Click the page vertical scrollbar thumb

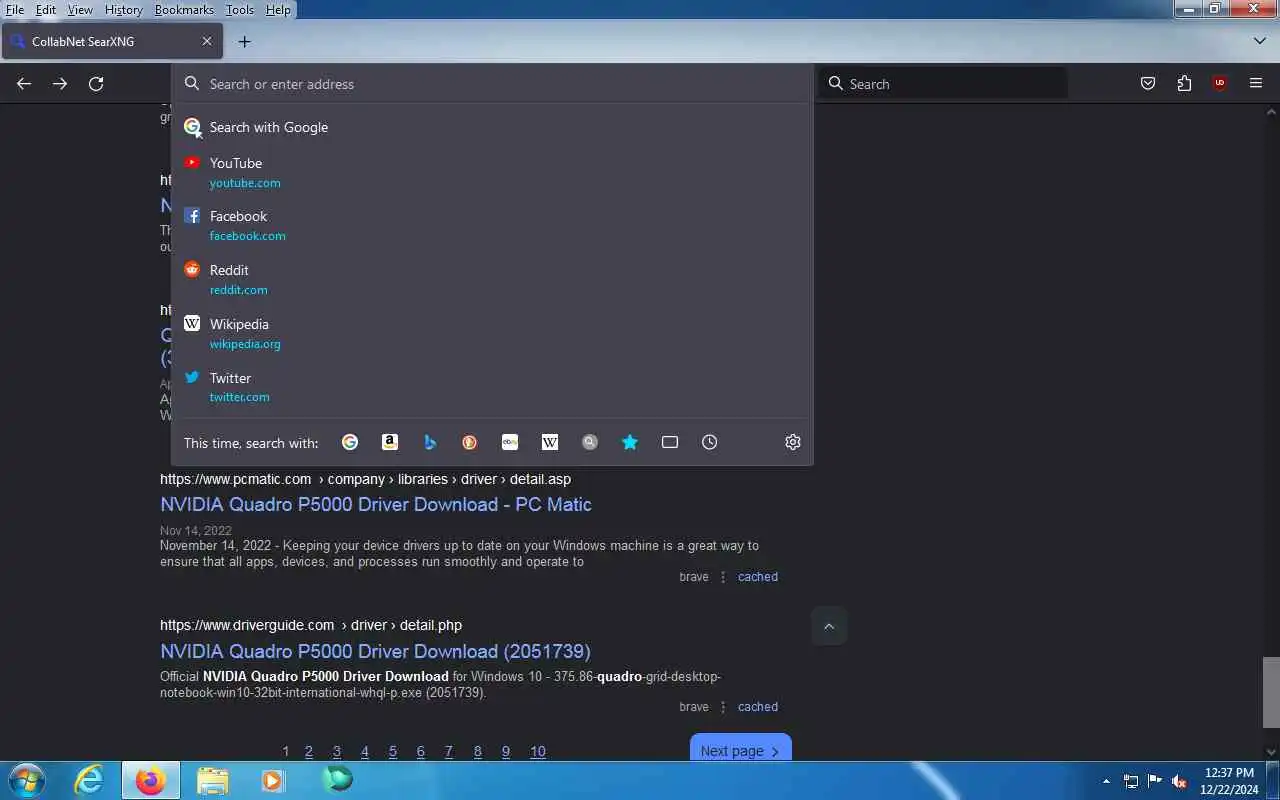(1270, 693)
